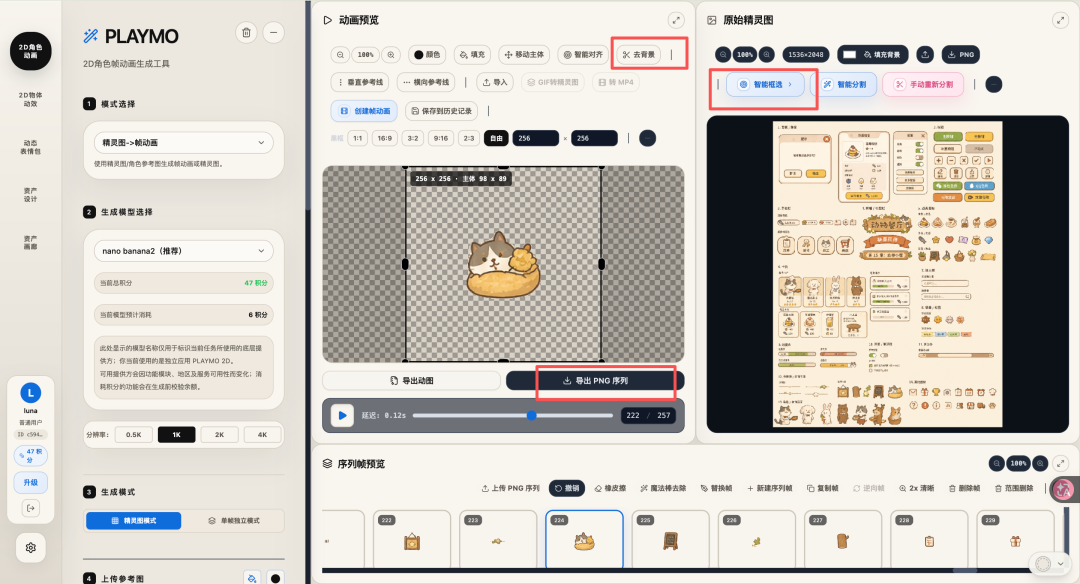
Task: Zoom out the original sprite sheet view
Action: click(x=723, y=54)
